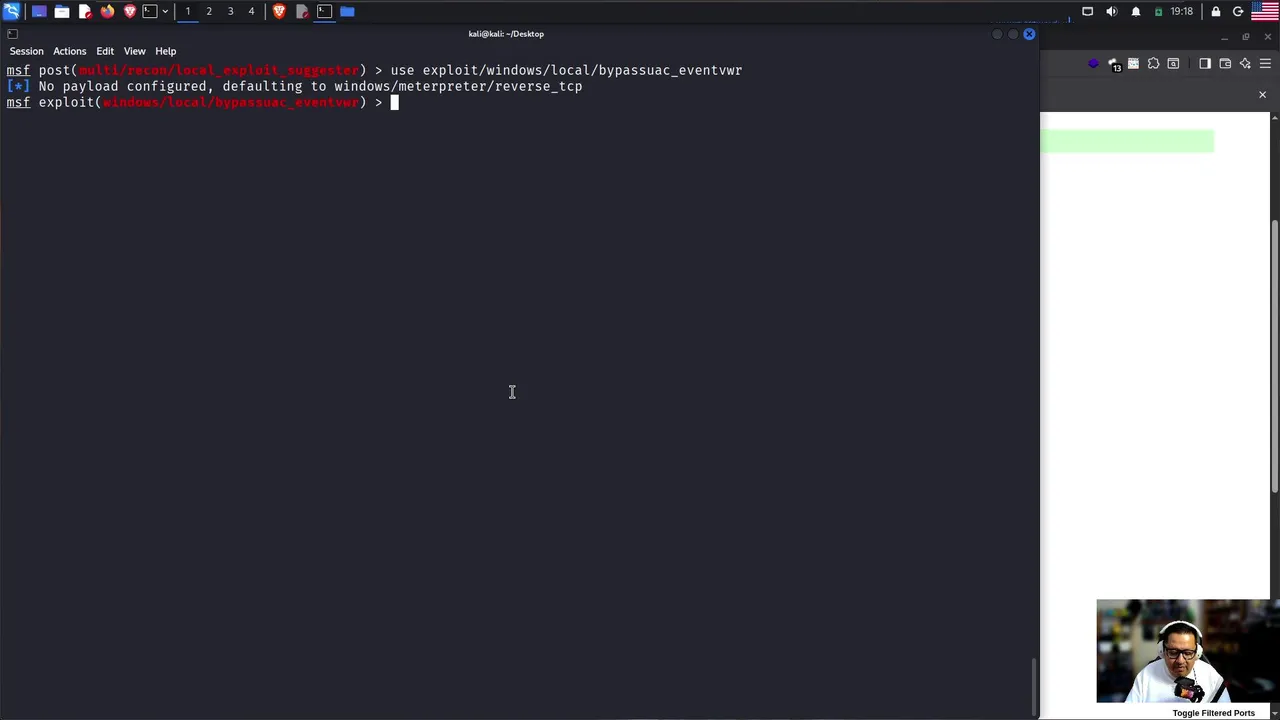The image size is (1280, 720).
Task: Switch to workspace 4
Action: tap(251, 11)
